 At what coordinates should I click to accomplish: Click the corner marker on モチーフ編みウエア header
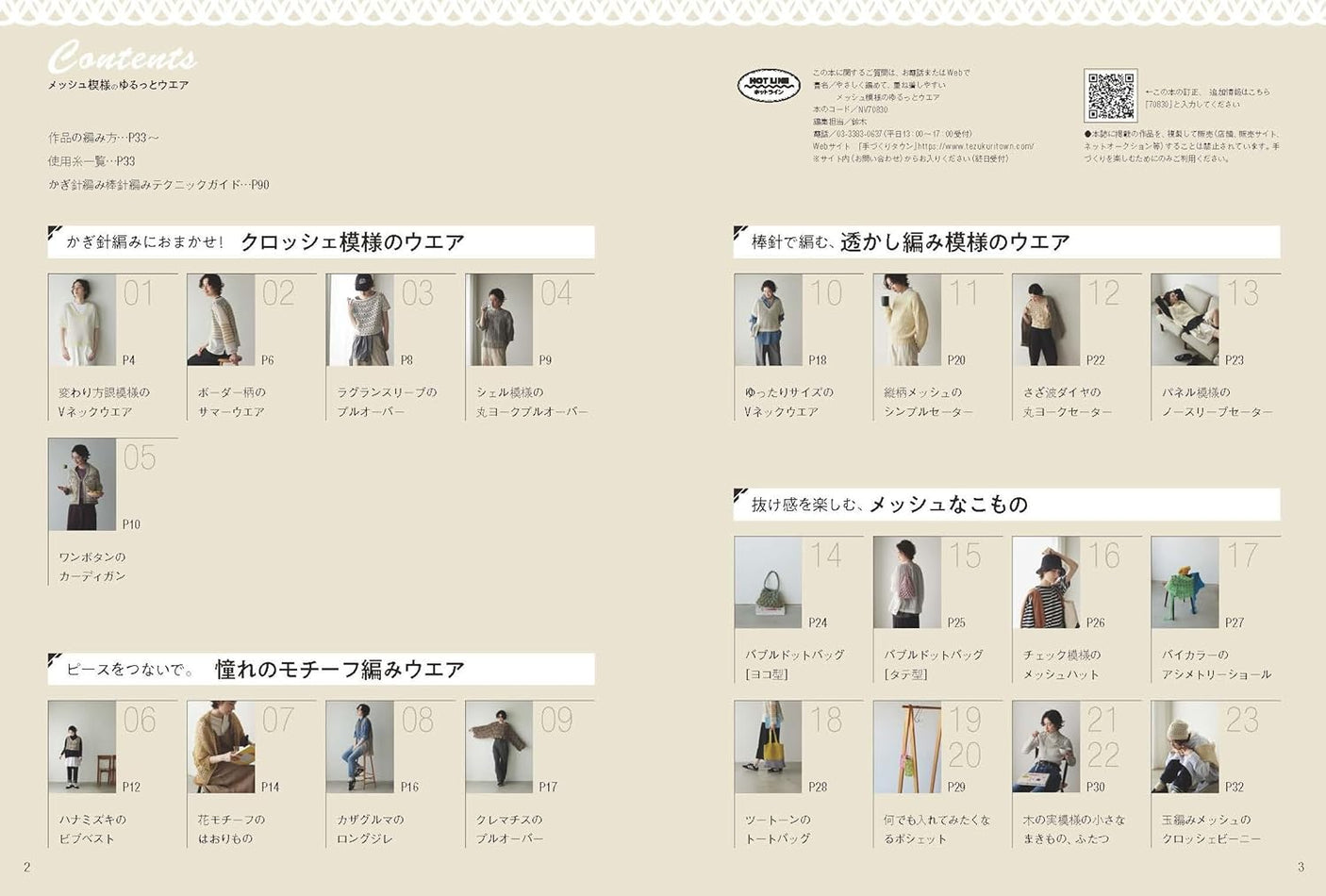54,661
